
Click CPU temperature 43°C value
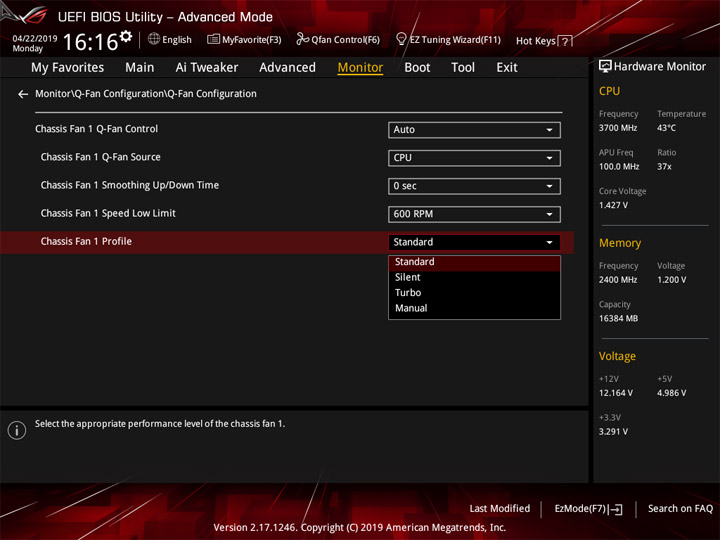pos(666,128)
